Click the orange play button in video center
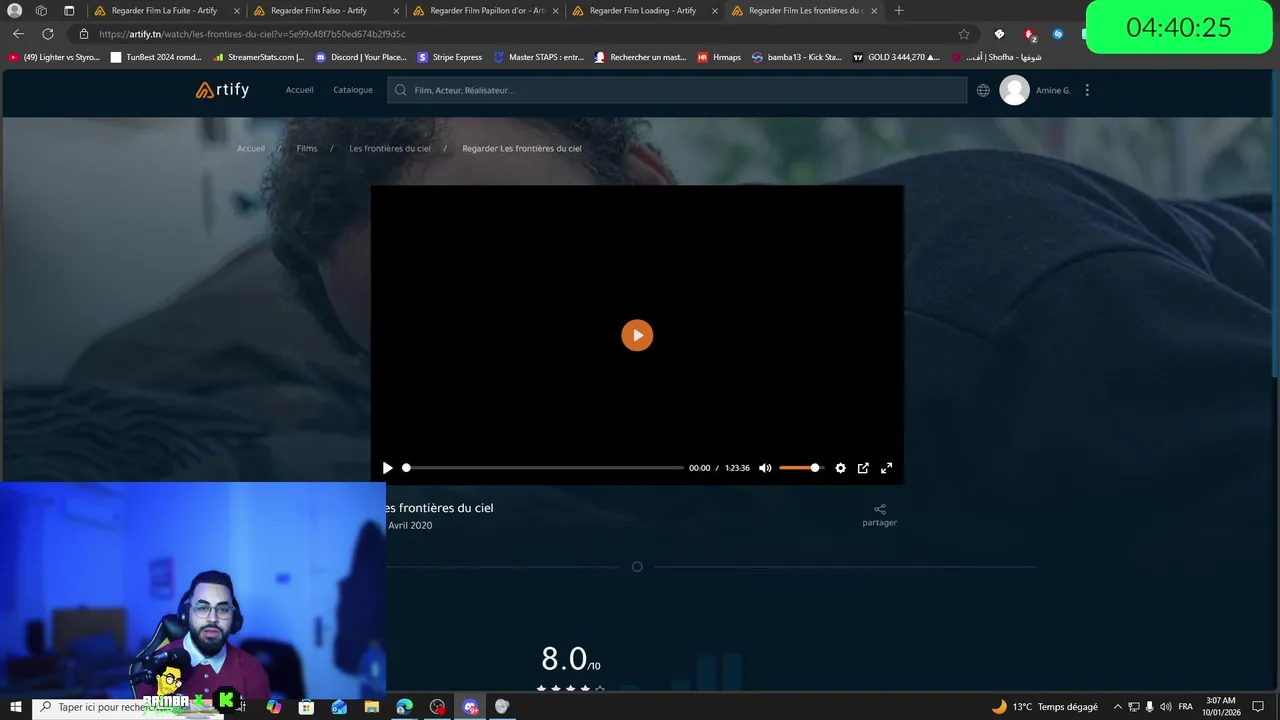 point(637,335)
